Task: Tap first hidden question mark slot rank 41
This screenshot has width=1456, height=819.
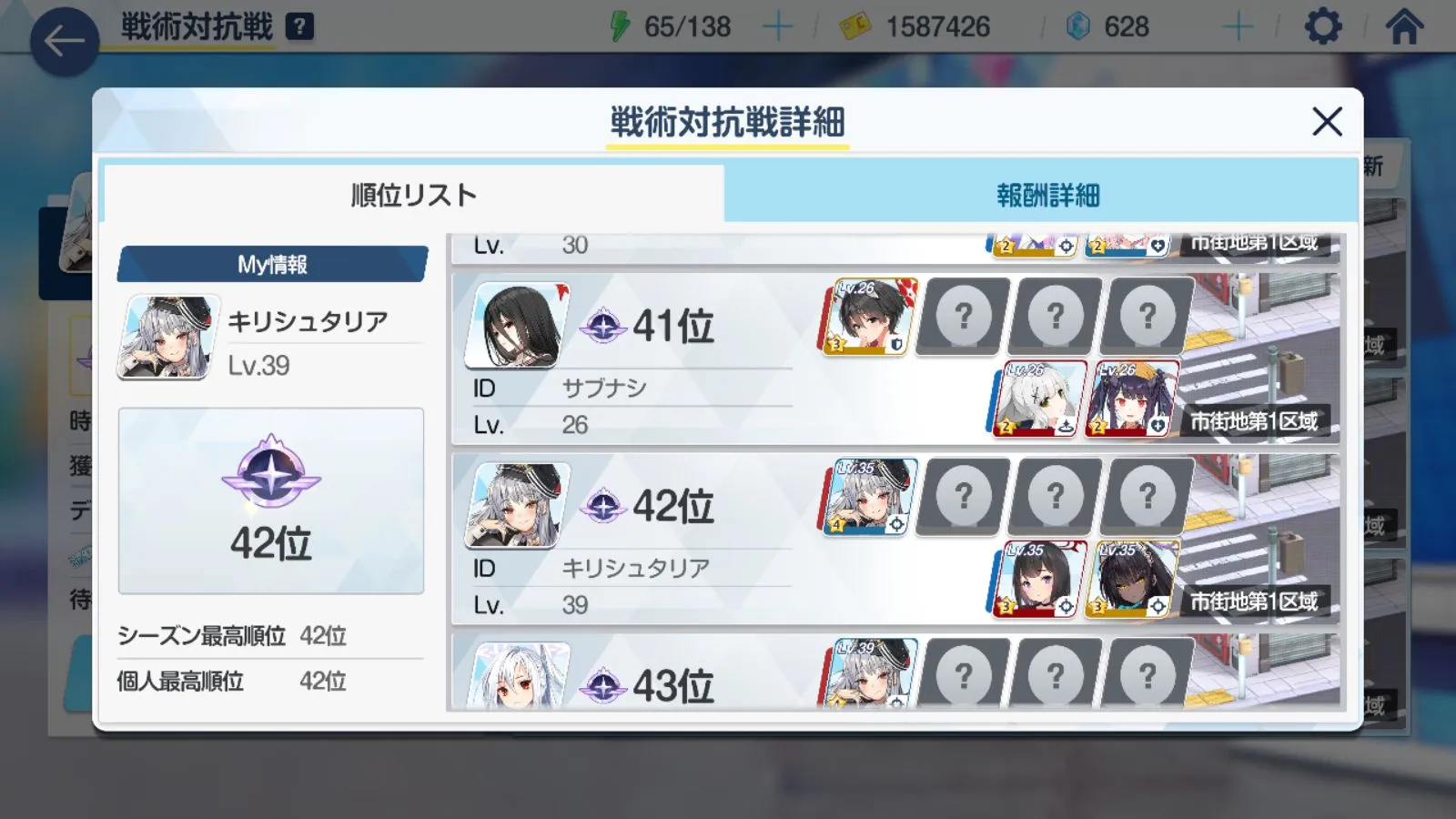Action: [x=963, y=317]
